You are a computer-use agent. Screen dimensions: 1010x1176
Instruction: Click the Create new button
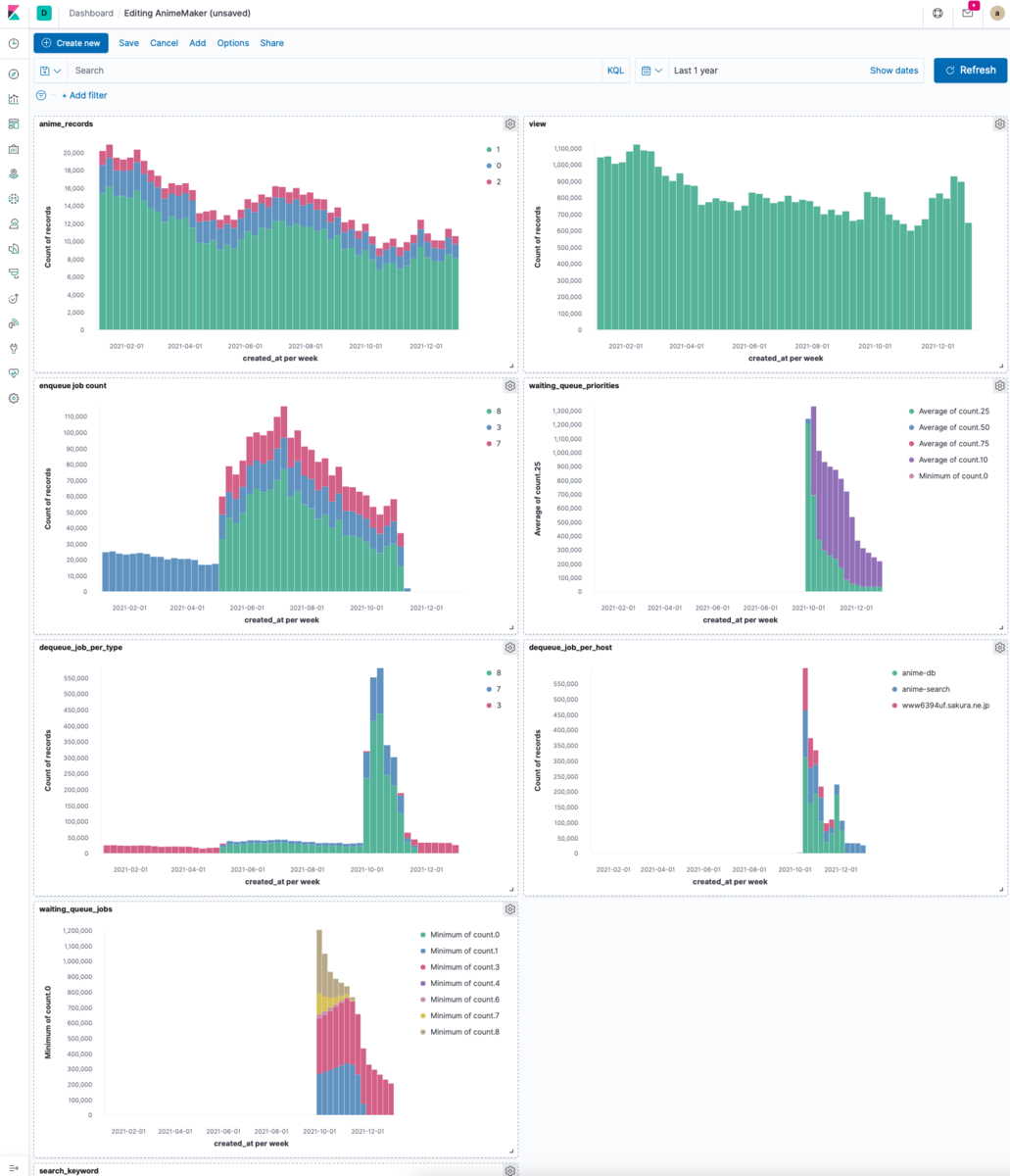71,43
